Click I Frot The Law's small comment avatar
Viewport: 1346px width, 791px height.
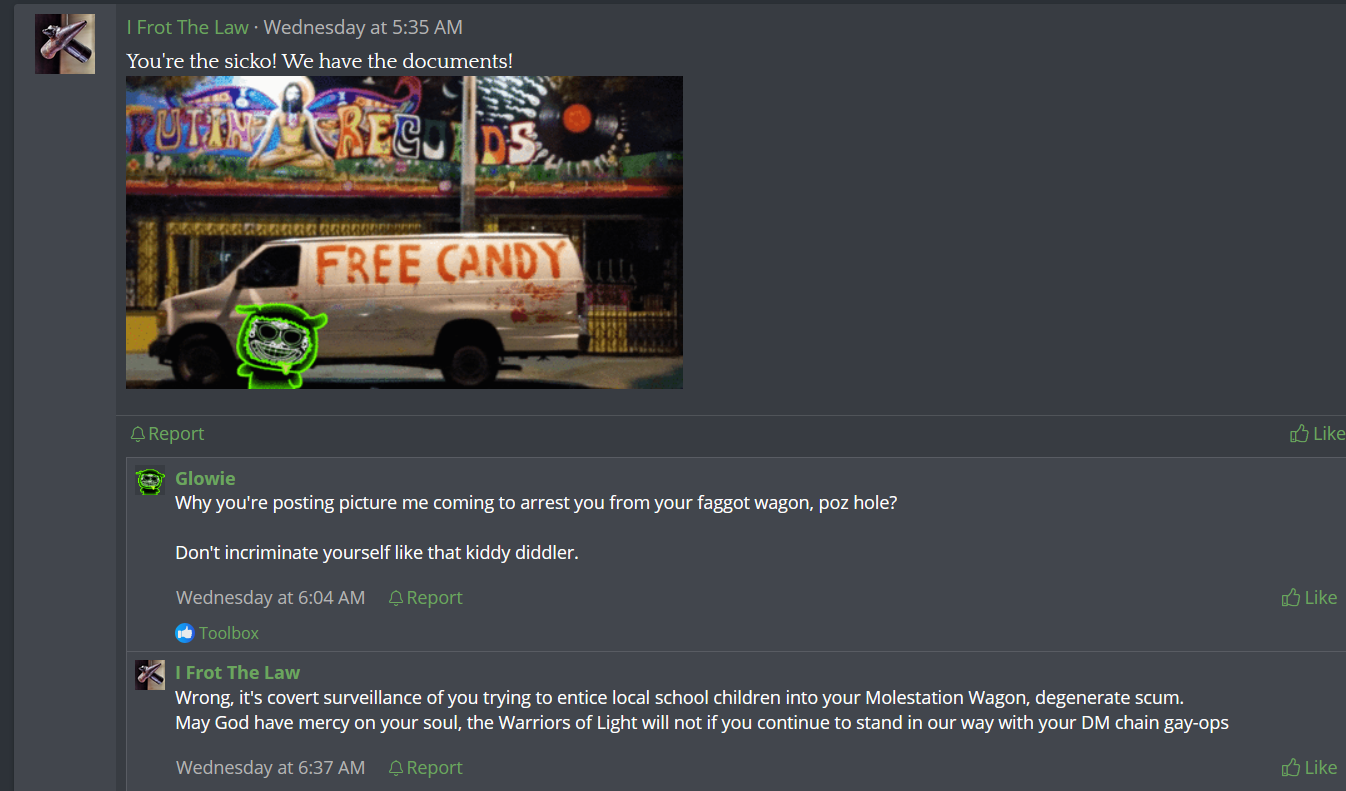point(150,675)
